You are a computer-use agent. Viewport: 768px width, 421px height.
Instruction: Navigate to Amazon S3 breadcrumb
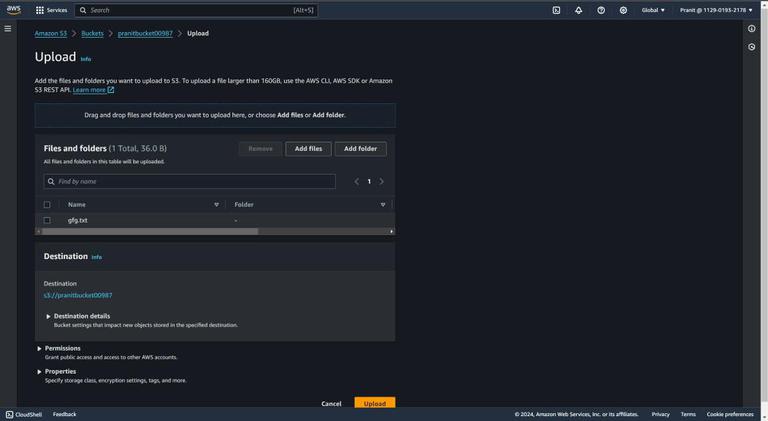(50, 33)
